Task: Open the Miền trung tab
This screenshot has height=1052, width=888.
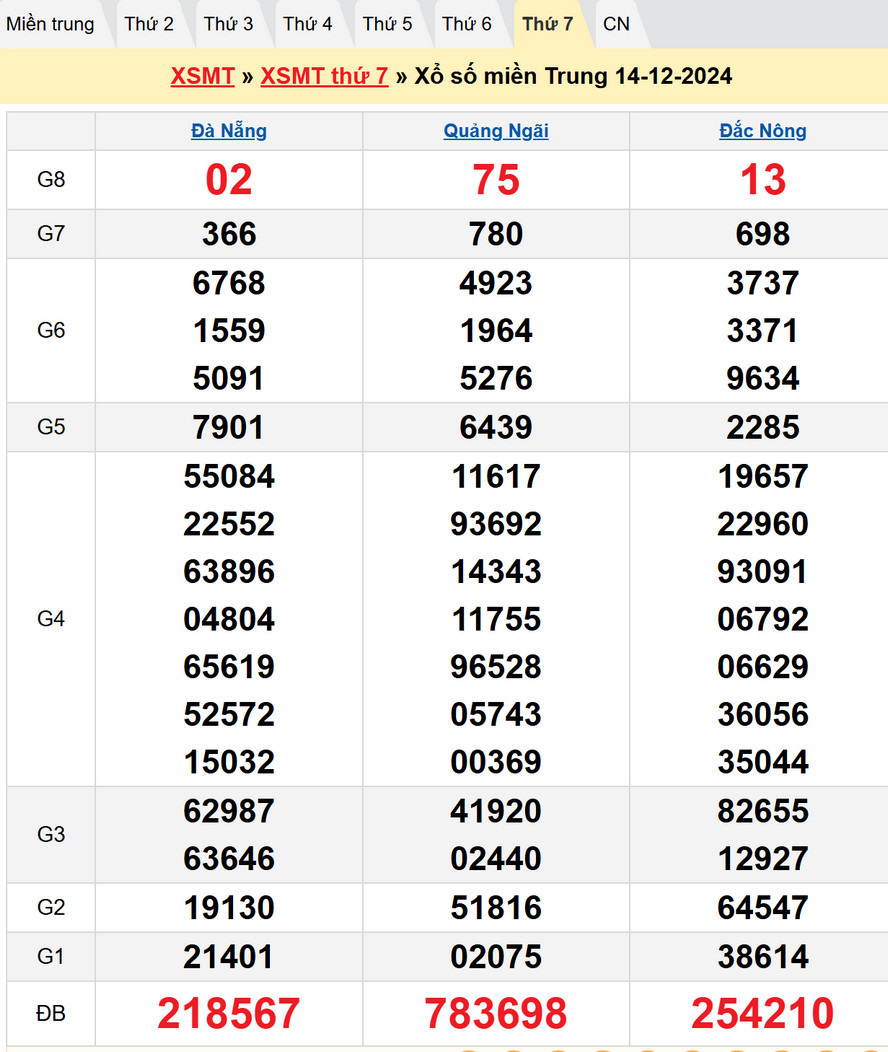Action: point(50,24)
